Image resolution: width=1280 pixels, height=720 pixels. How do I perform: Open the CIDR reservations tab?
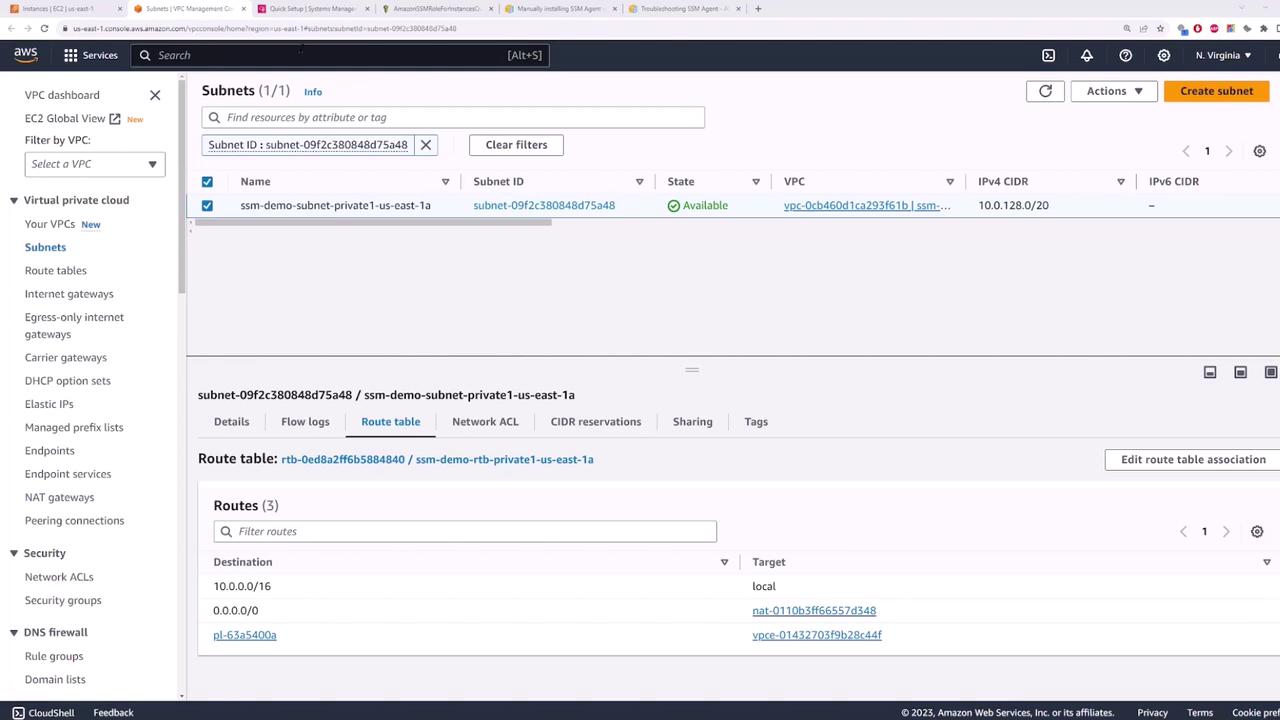coord(596,422)
